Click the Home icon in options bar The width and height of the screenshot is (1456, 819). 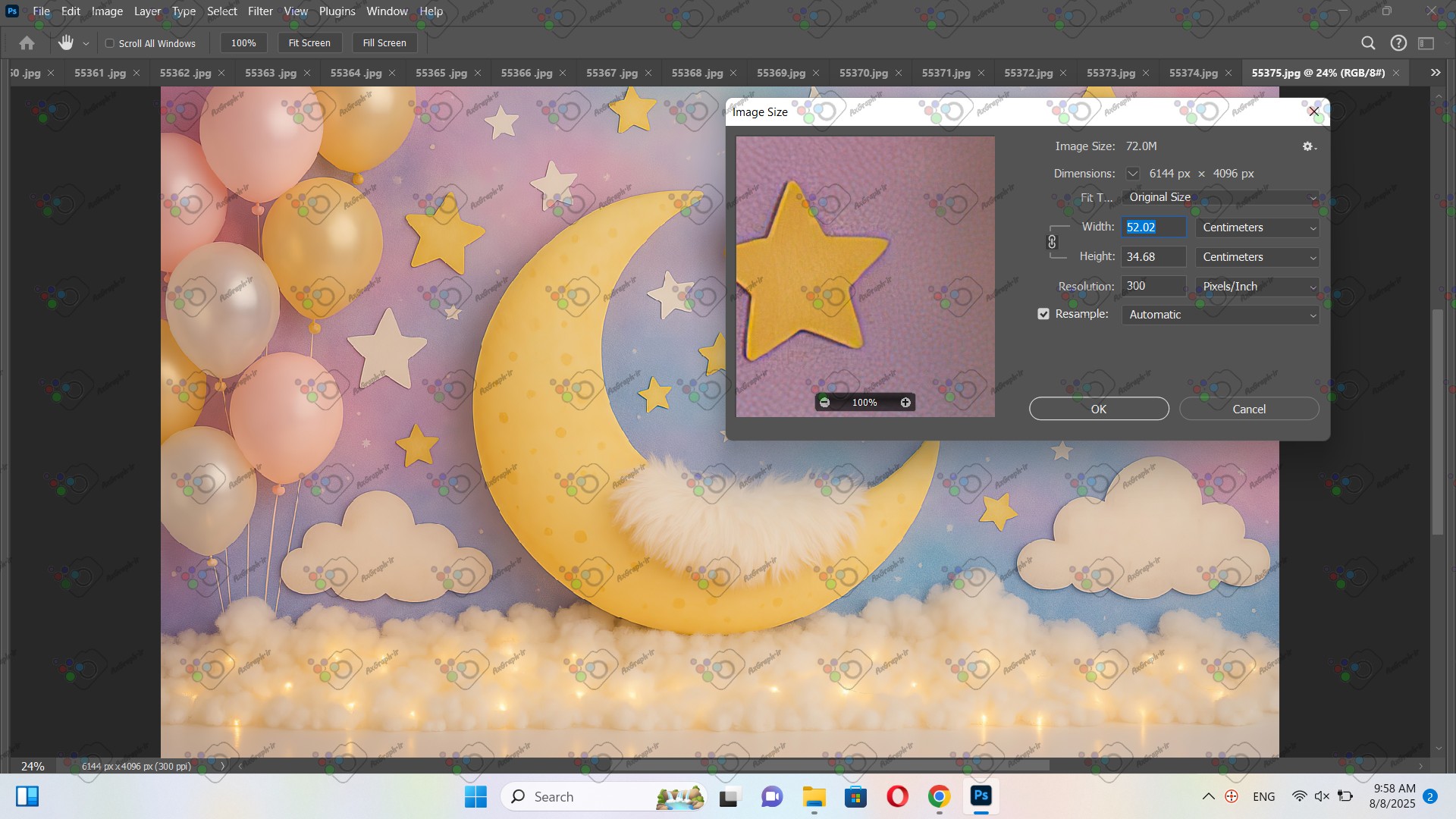pos(27,43)
